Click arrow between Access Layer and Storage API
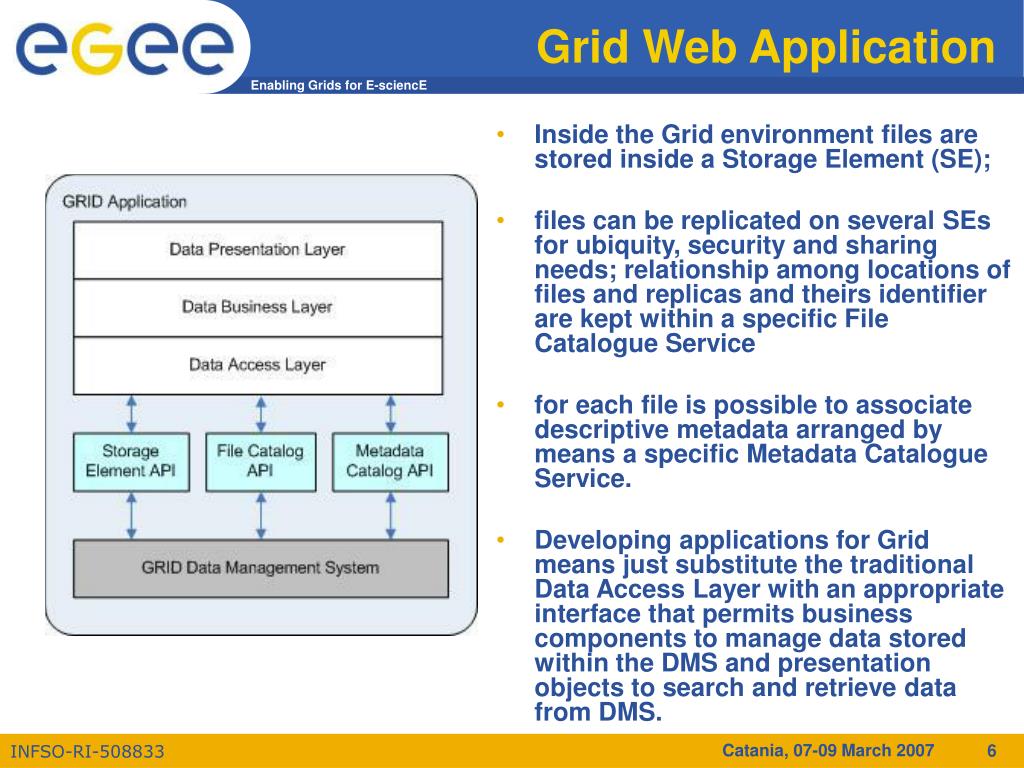 tap(131, 413)
